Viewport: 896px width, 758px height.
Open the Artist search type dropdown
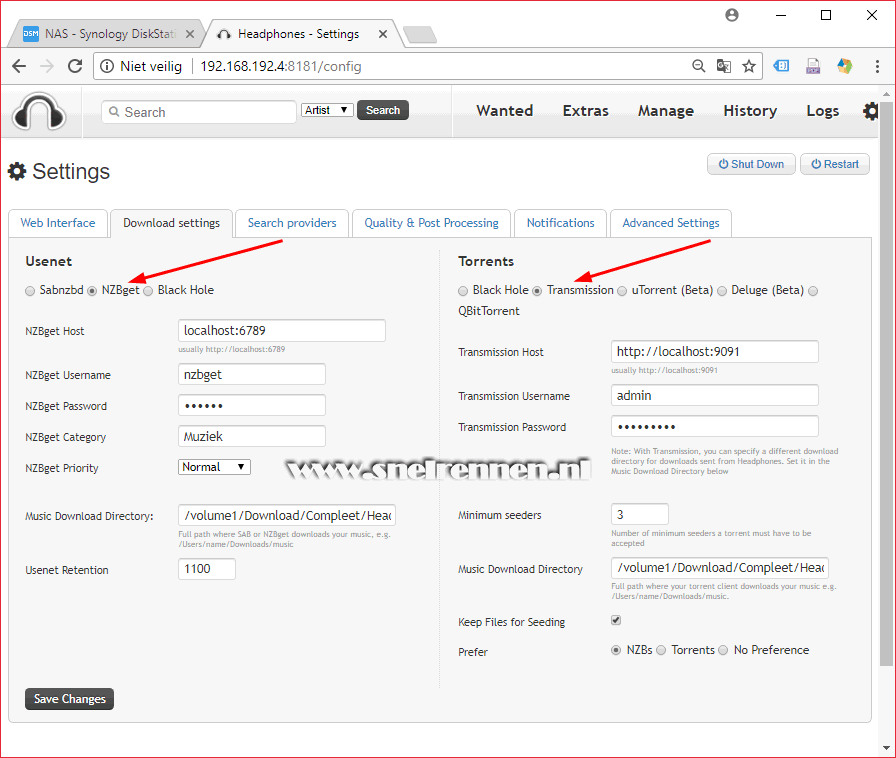tap(327, 110)
